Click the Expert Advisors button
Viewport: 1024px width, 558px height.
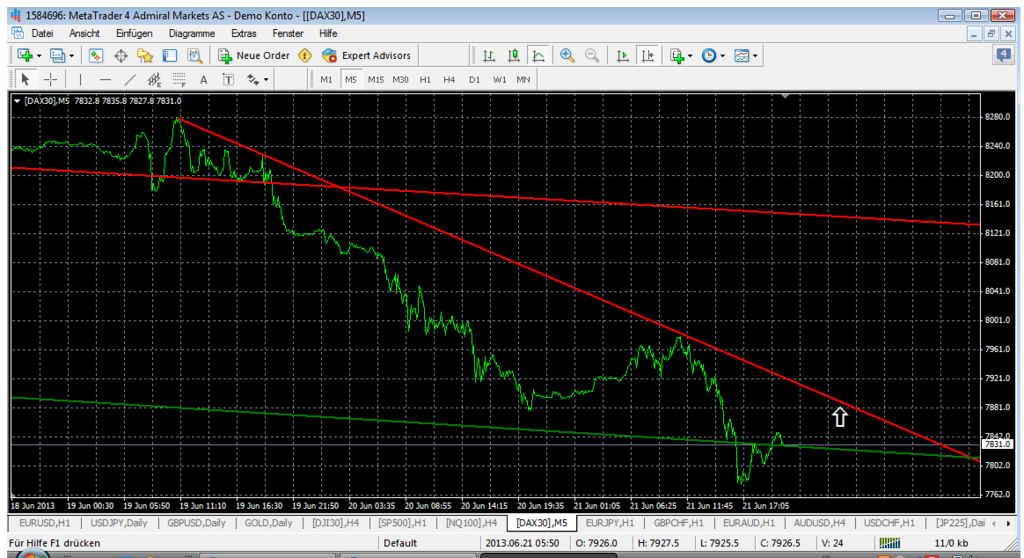[x=366, y=56]
